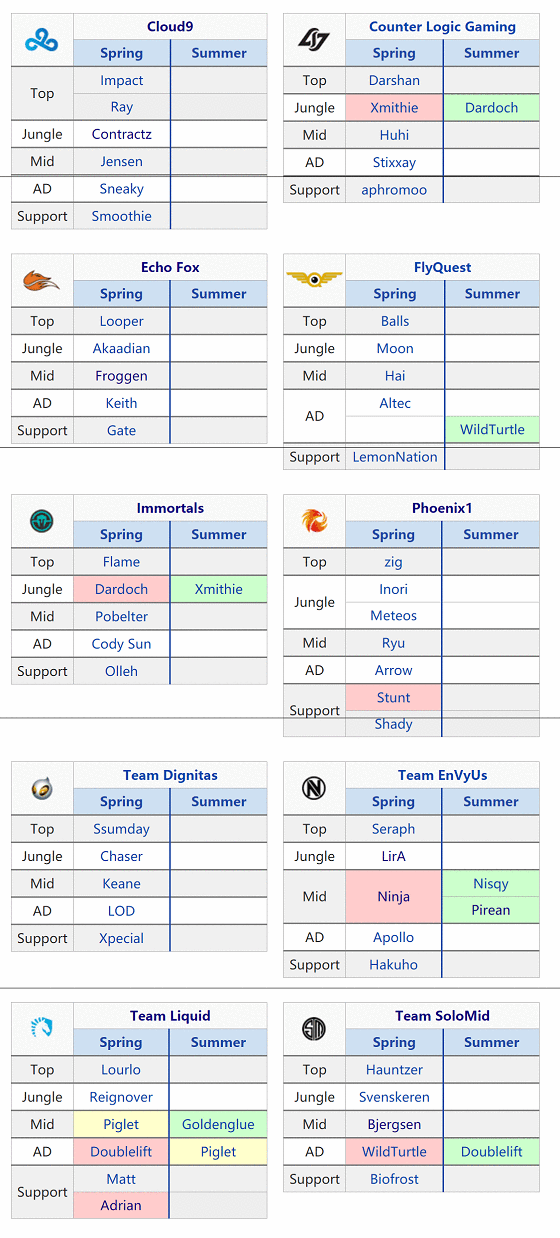
Task: Select the Team Liquid horse logo
Action: tap(42, 1028)
